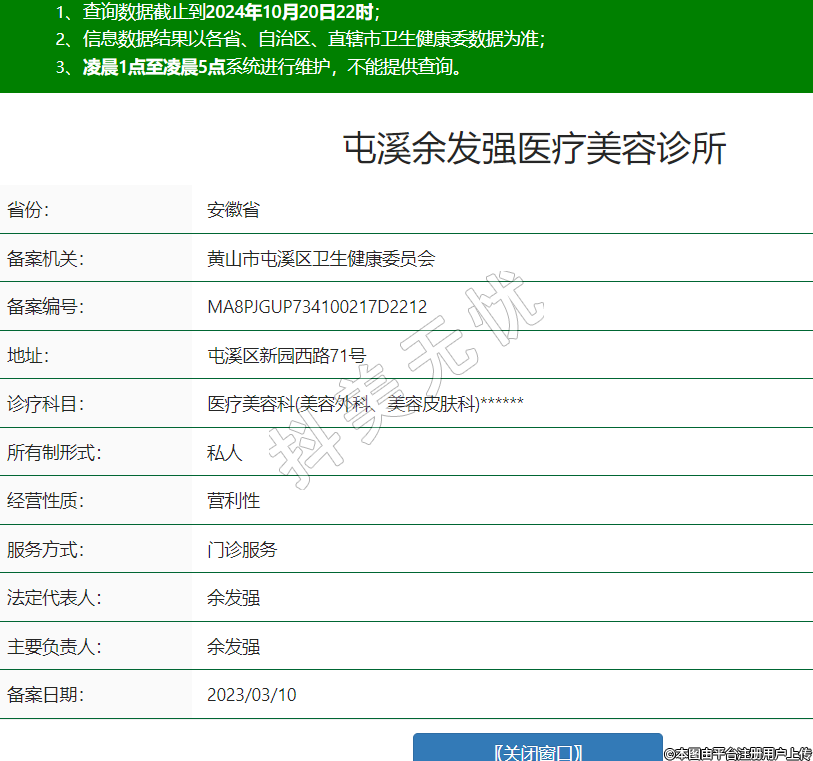This screenshot has width=813, height=761.
Task: Click the 关闭窗口 button
Action: click(537, 751)
